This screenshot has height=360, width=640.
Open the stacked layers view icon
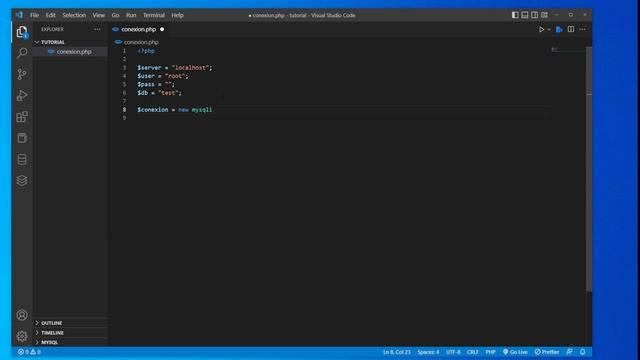pyautogui.click(x=22, y=180)
